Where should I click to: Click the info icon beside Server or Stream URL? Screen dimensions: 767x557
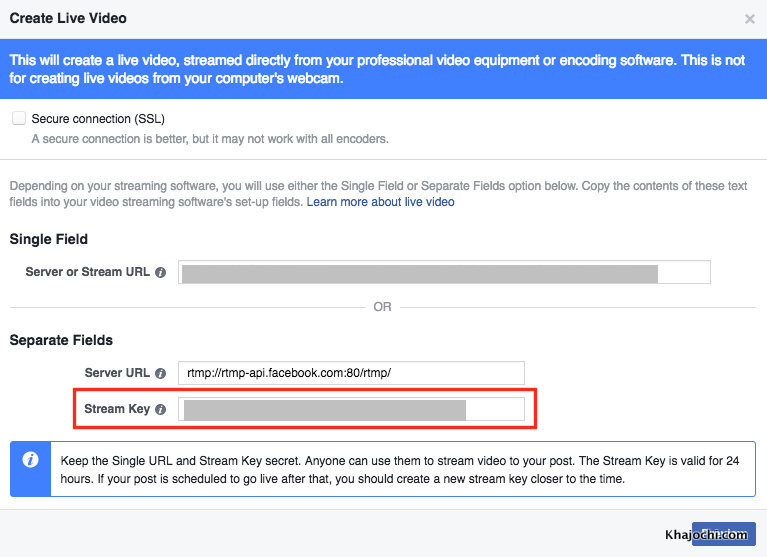[x=160, y=273]
